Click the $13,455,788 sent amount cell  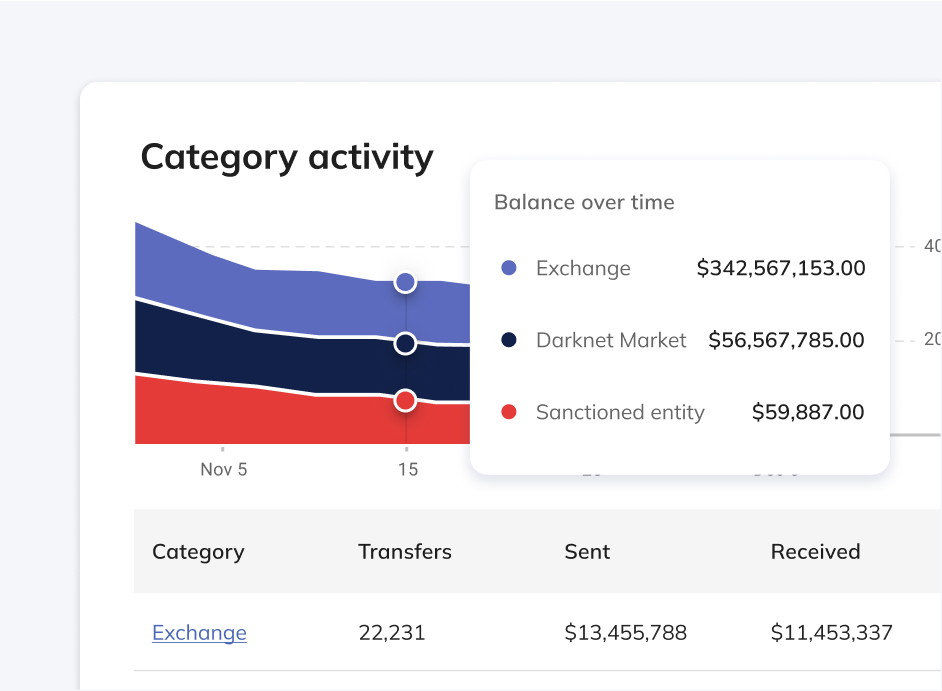click(x=626, y=633)
